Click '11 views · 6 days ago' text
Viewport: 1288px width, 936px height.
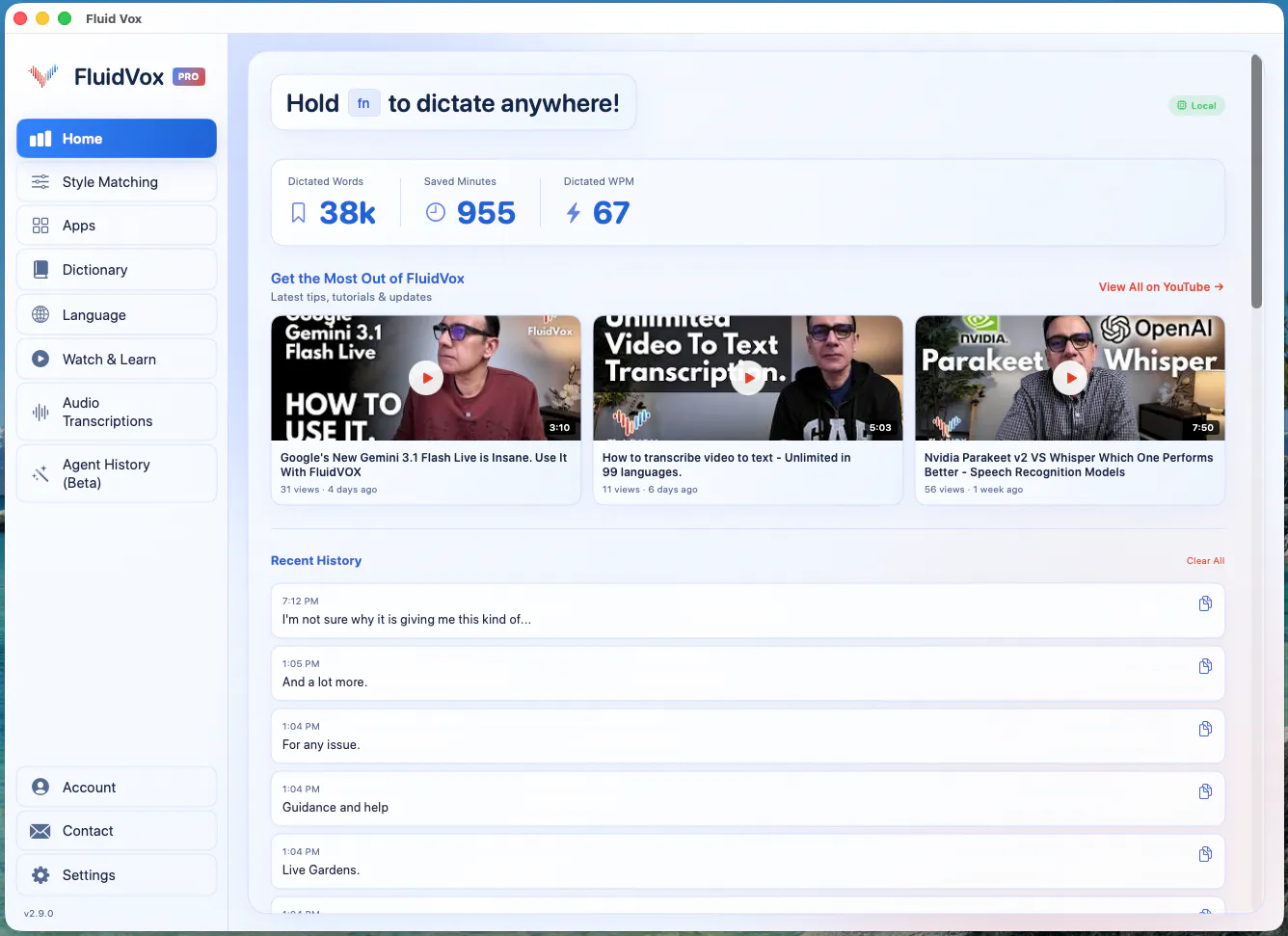pyautogui.click(x=650, y=490)
